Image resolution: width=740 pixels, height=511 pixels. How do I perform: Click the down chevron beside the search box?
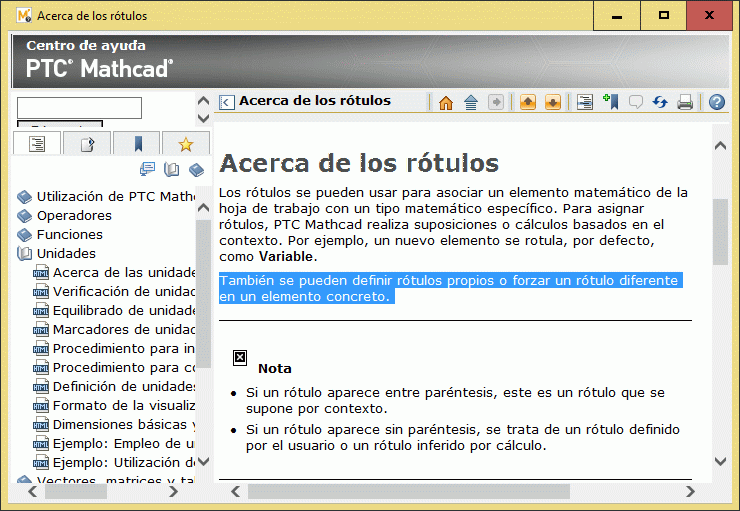[203, 118]
